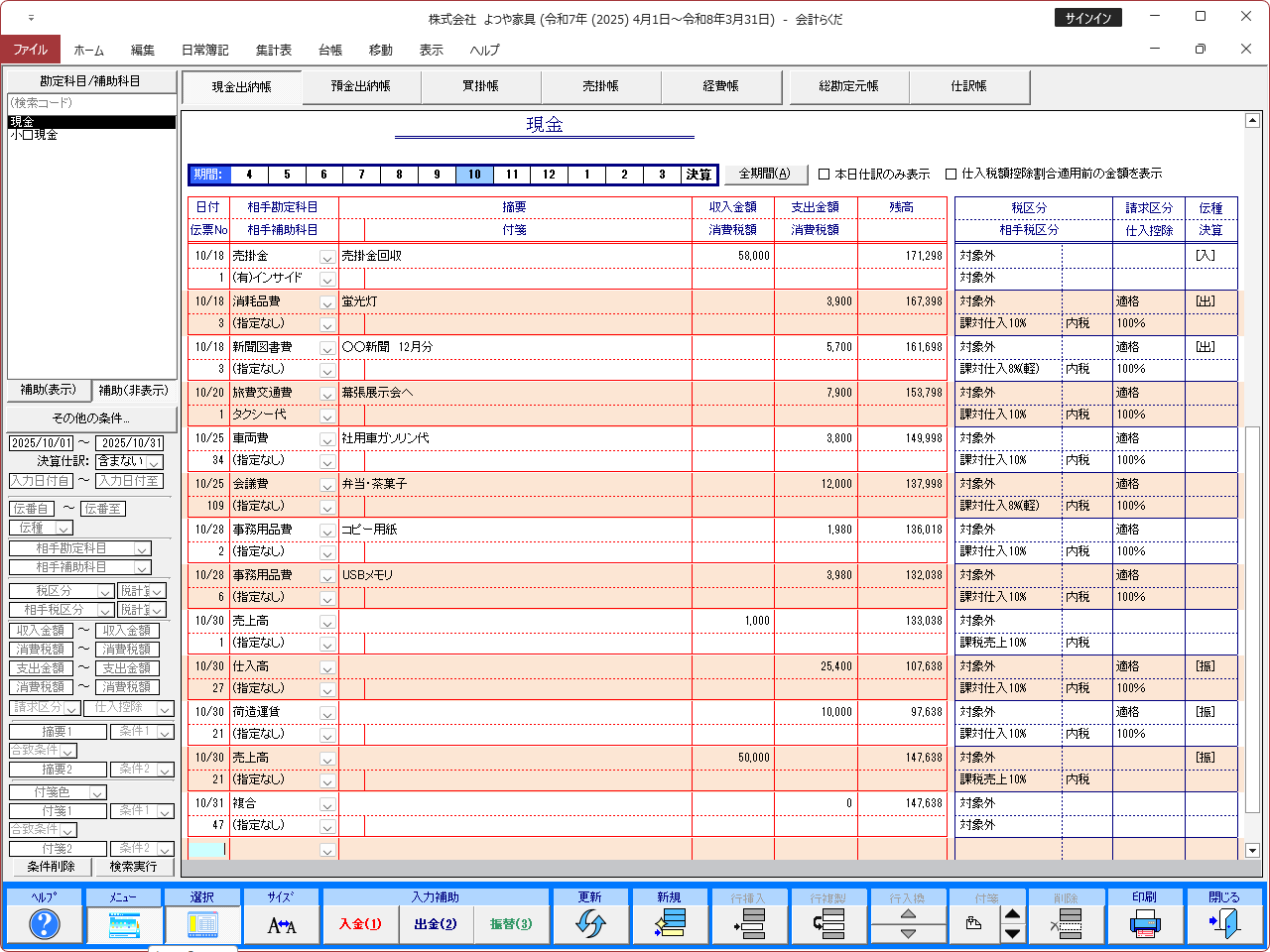The image size is (1270, 952).
Task: Open the メニュー icon in bottom toolbar
Action: [123, 924]
